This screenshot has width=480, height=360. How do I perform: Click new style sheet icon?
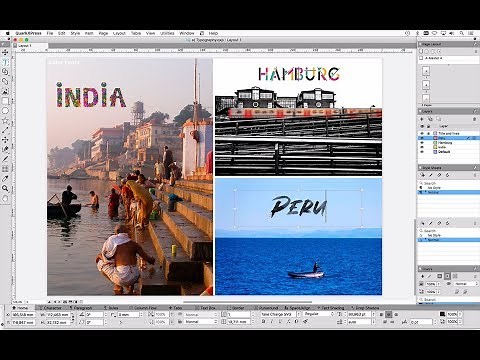point(422,175)
